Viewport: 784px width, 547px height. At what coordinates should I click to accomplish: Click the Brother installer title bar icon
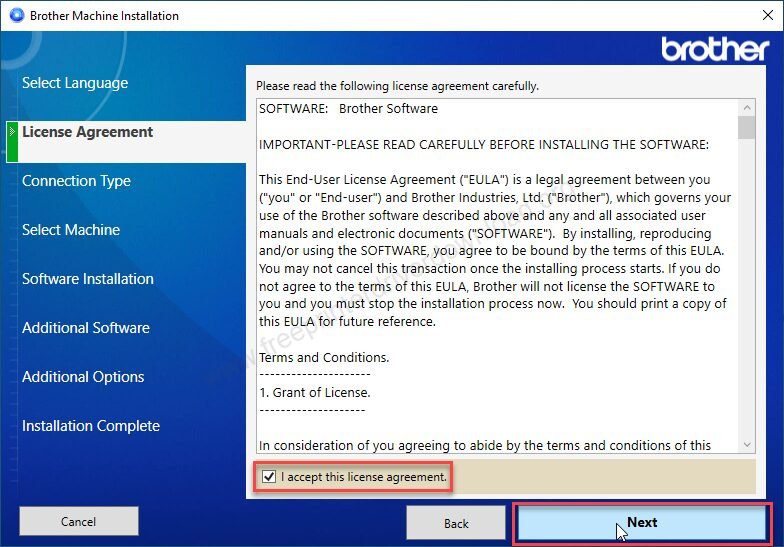(x=16, y=16)
